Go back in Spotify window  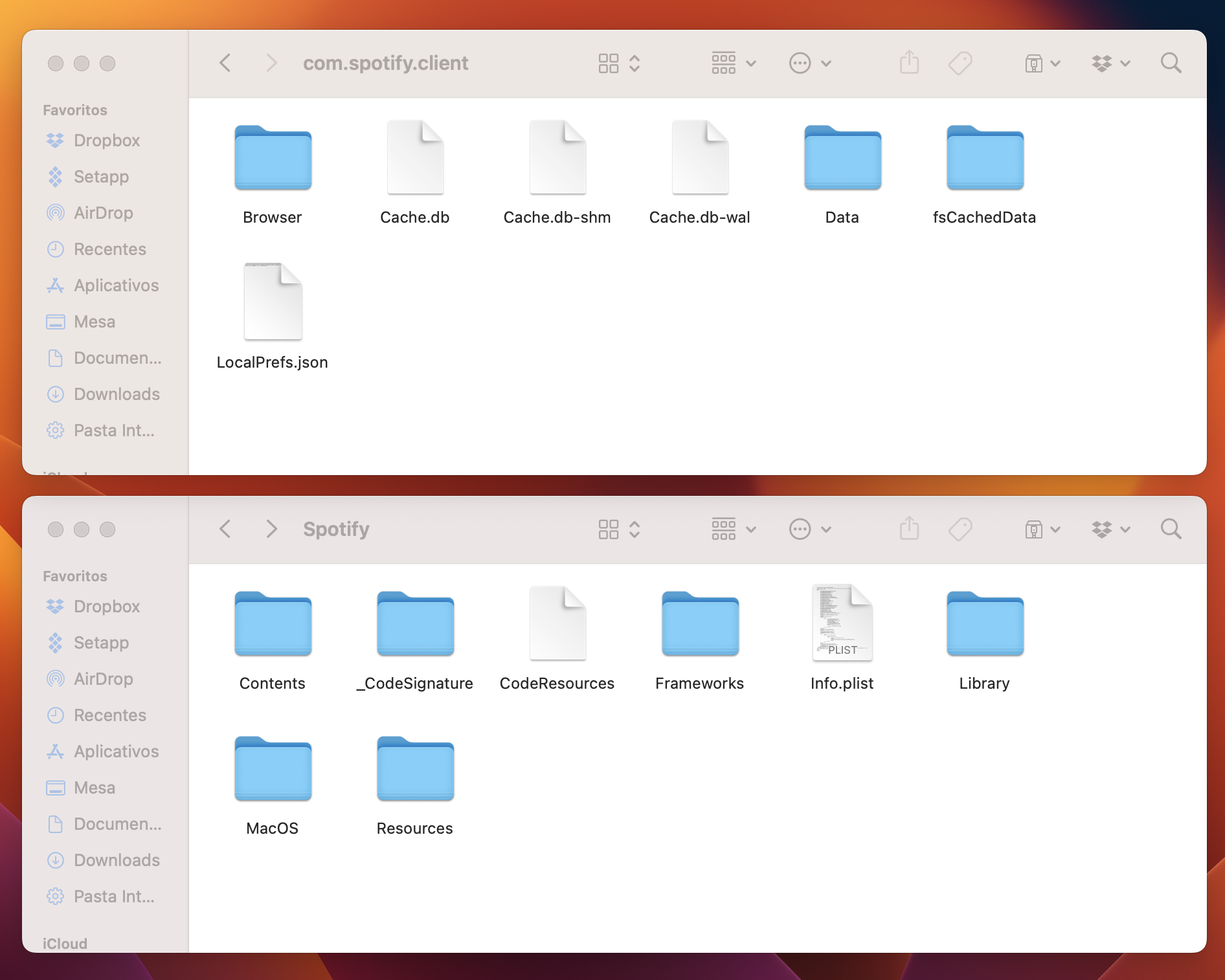pyautogui.click(x=225, y=529)
